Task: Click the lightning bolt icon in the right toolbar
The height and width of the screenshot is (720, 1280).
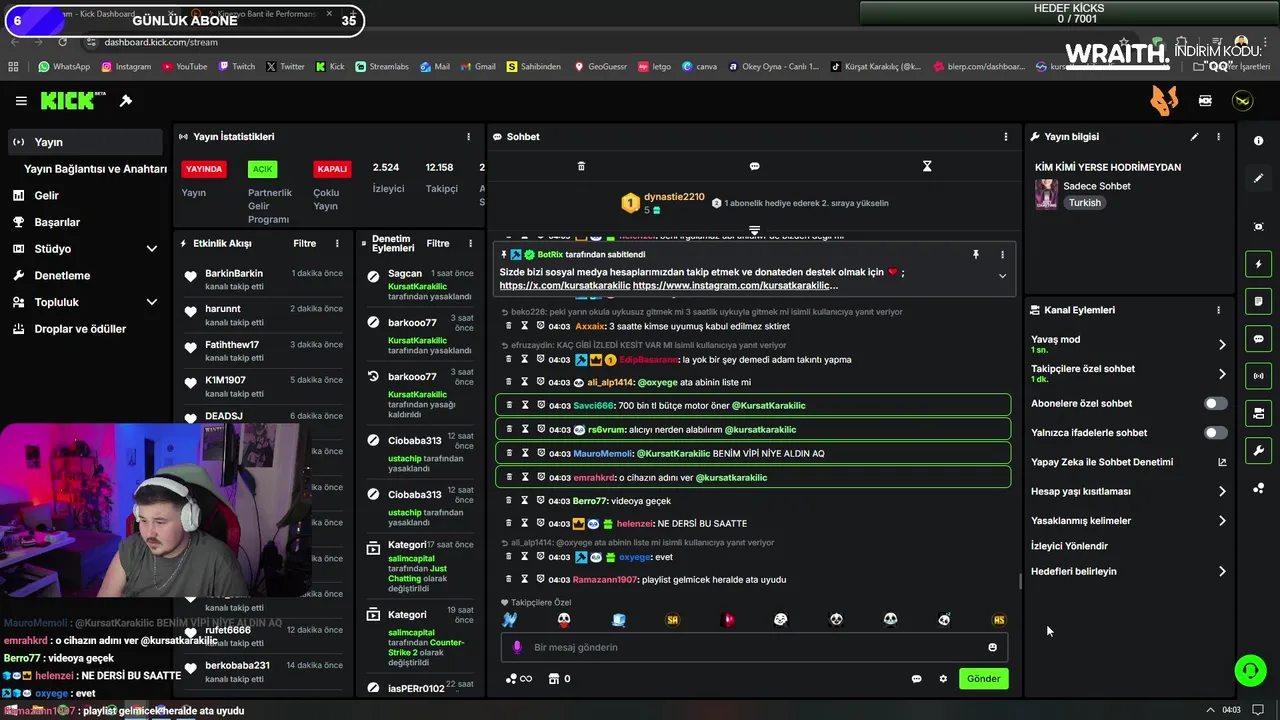Action: point(1258,264)
